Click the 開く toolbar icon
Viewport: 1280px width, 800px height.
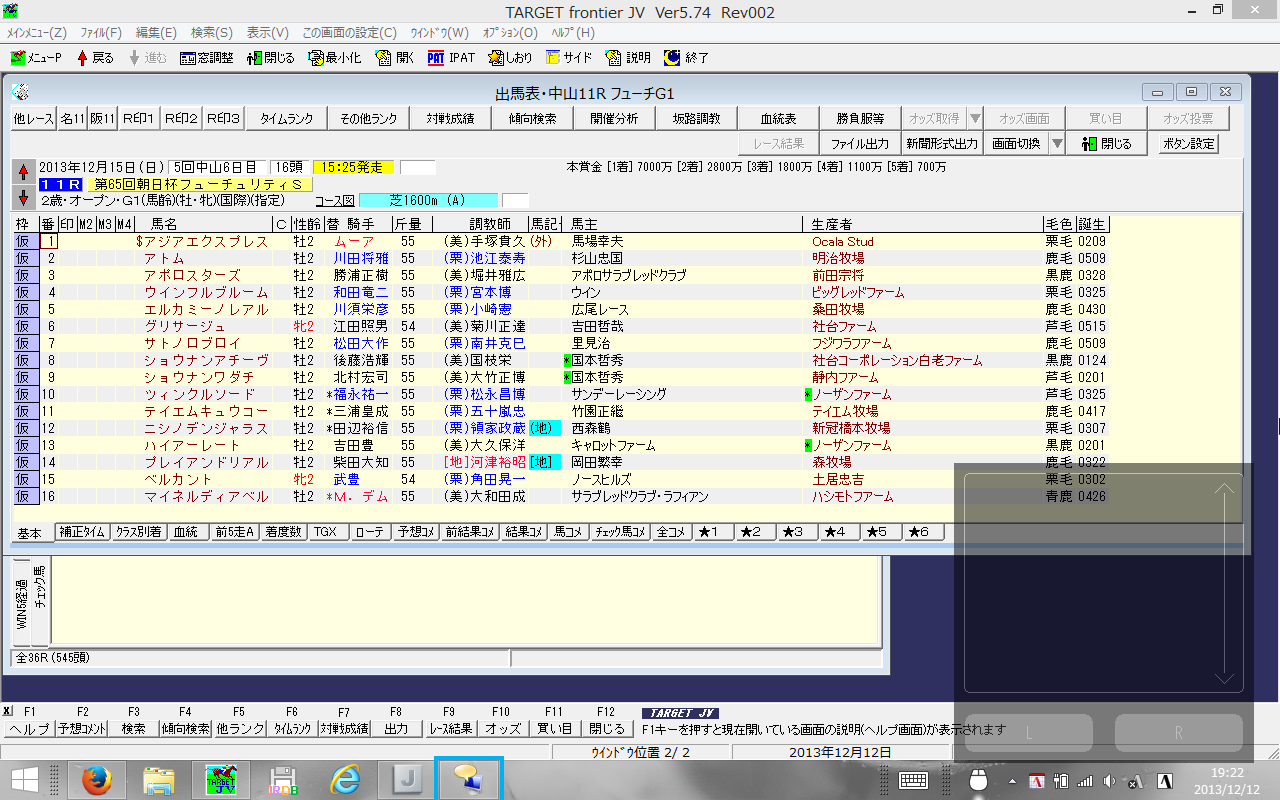394,58
